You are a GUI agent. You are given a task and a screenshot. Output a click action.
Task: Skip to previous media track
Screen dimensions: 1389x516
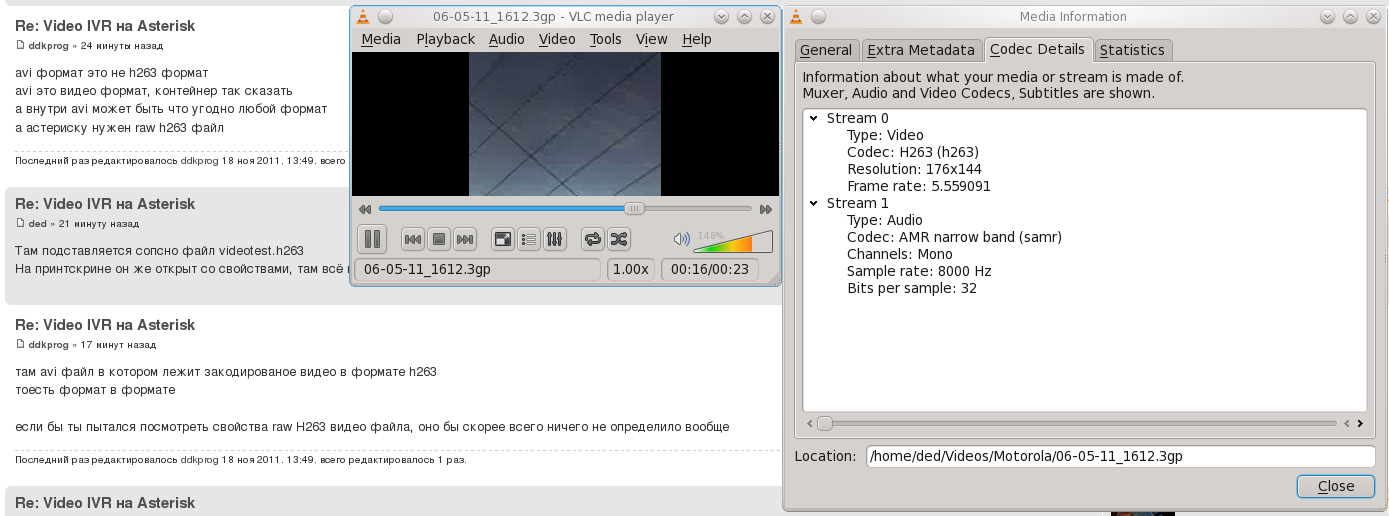[412, 239]
